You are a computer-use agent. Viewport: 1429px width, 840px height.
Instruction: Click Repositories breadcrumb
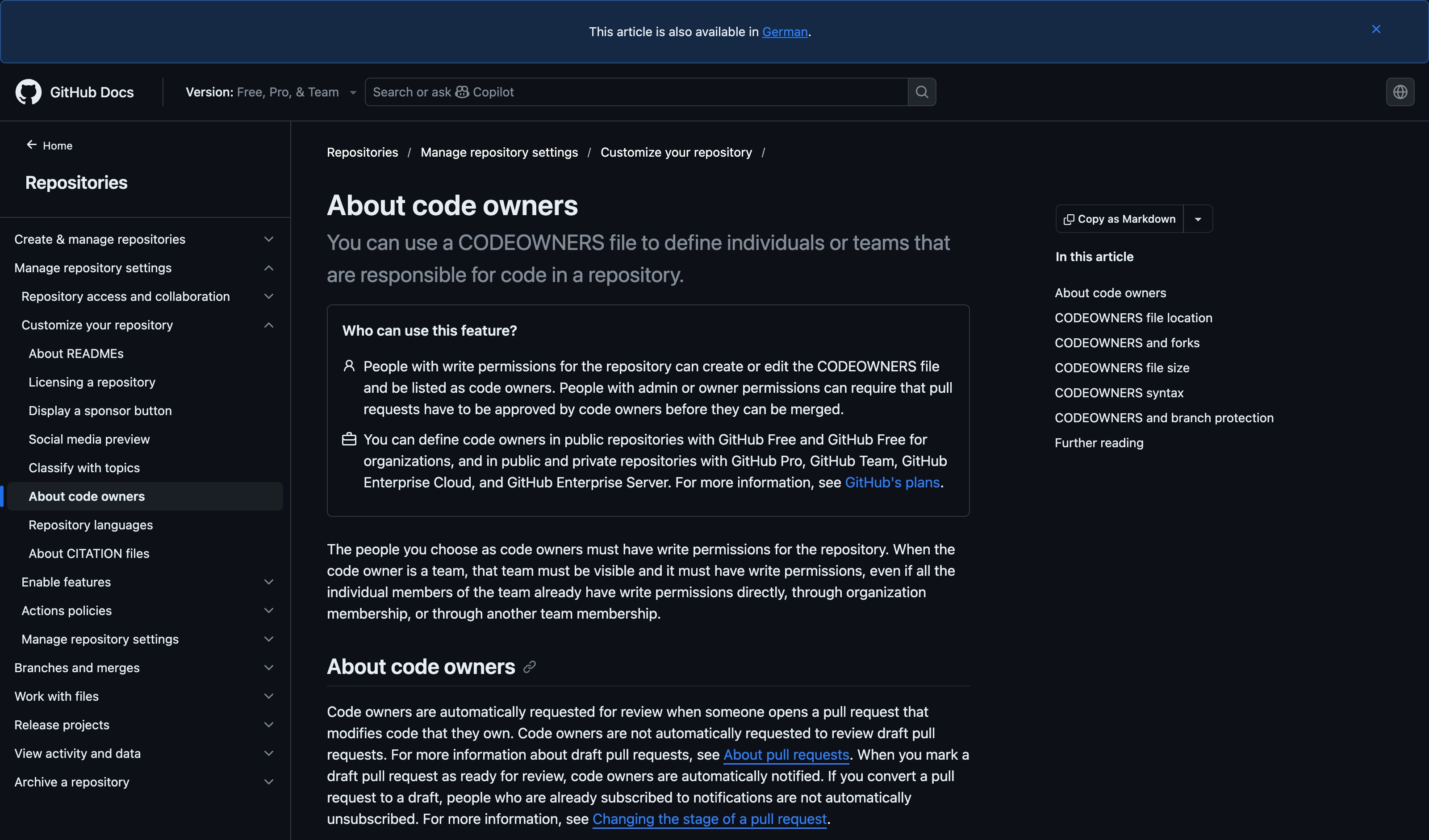[362, 153]
